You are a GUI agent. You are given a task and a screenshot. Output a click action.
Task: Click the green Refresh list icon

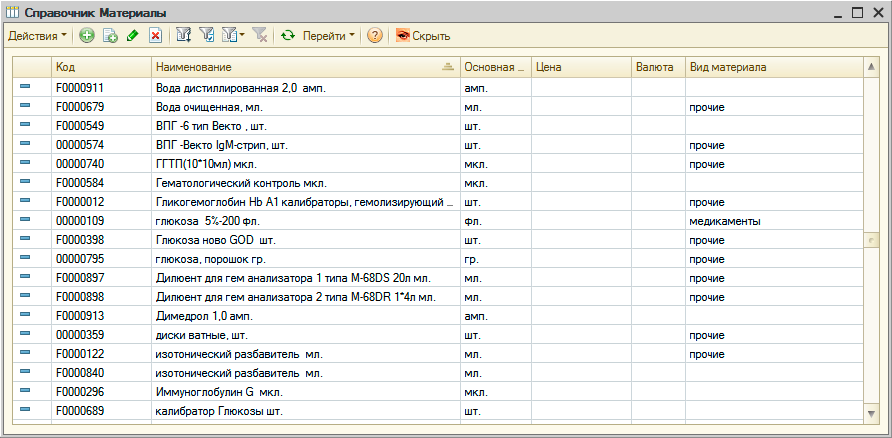click(x=288, y=35)
